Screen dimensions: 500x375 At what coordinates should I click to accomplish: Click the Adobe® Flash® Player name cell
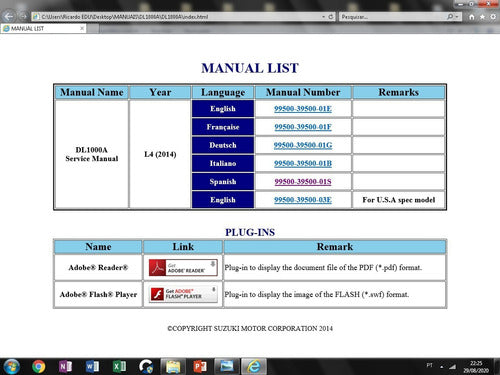[x=98, y=294]
